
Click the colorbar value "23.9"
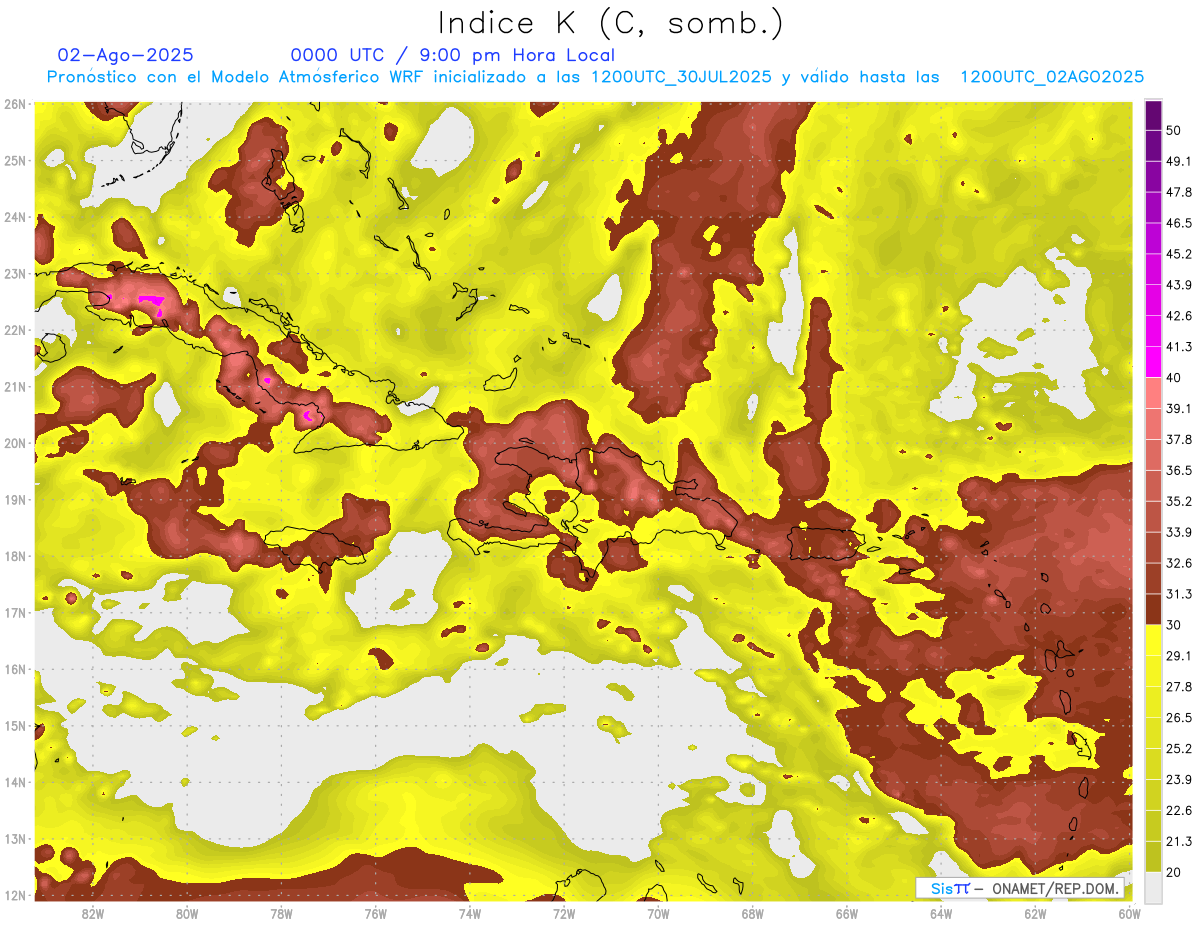tap(1179, 779)
